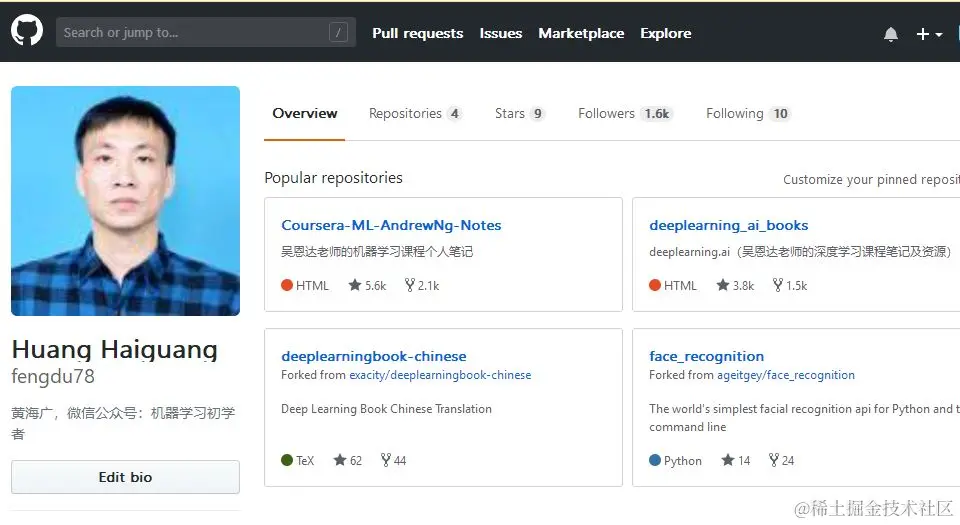
Task: Open deeplearningbook-chinese repository link
Action: coord(373,356)
